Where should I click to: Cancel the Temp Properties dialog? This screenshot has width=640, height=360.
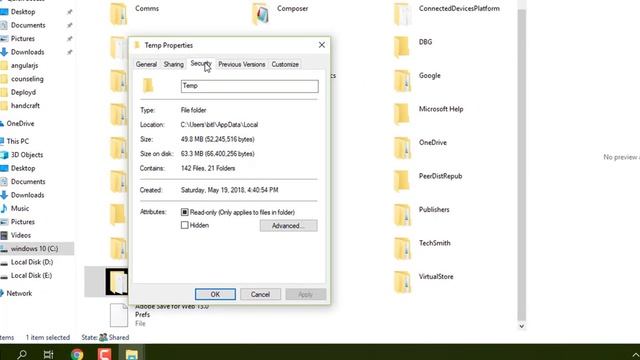tap(260, 294)
